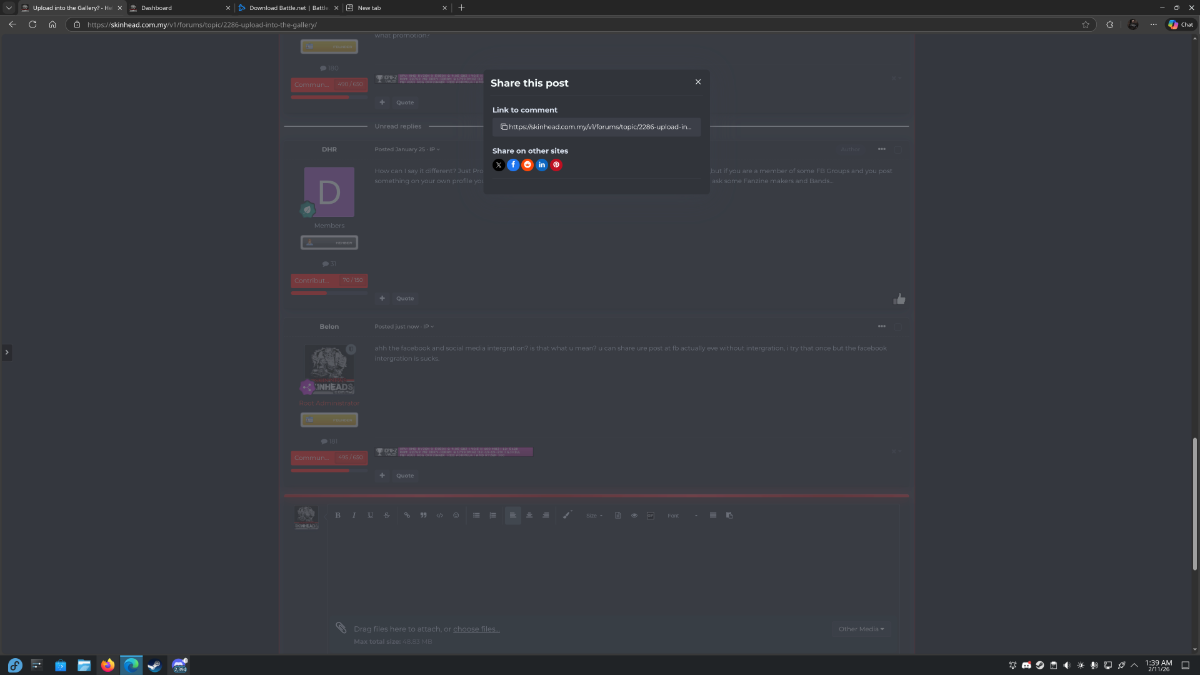Share post on Facebook
The height and width of the screenshot is (675, 1200).
point(513,165)
